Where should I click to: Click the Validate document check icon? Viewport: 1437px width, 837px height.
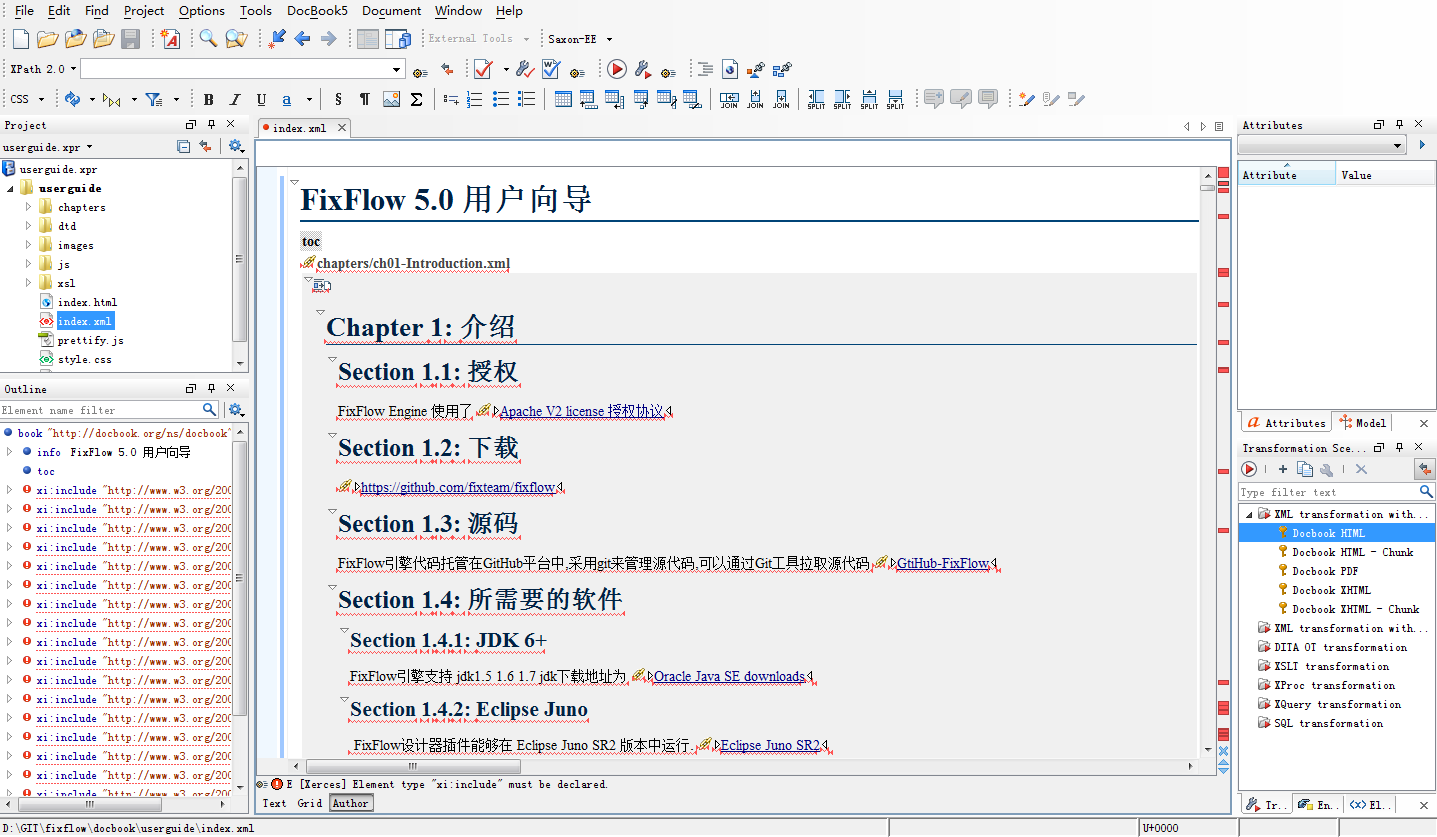[x=483, y=69]
